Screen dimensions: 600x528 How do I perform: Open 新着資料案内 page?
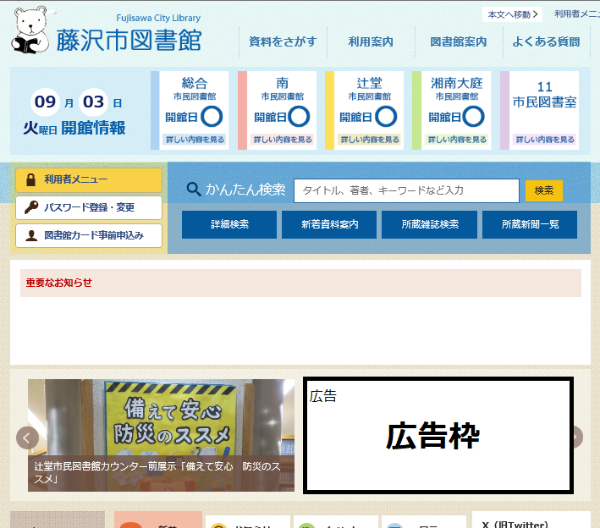[329, 225]
